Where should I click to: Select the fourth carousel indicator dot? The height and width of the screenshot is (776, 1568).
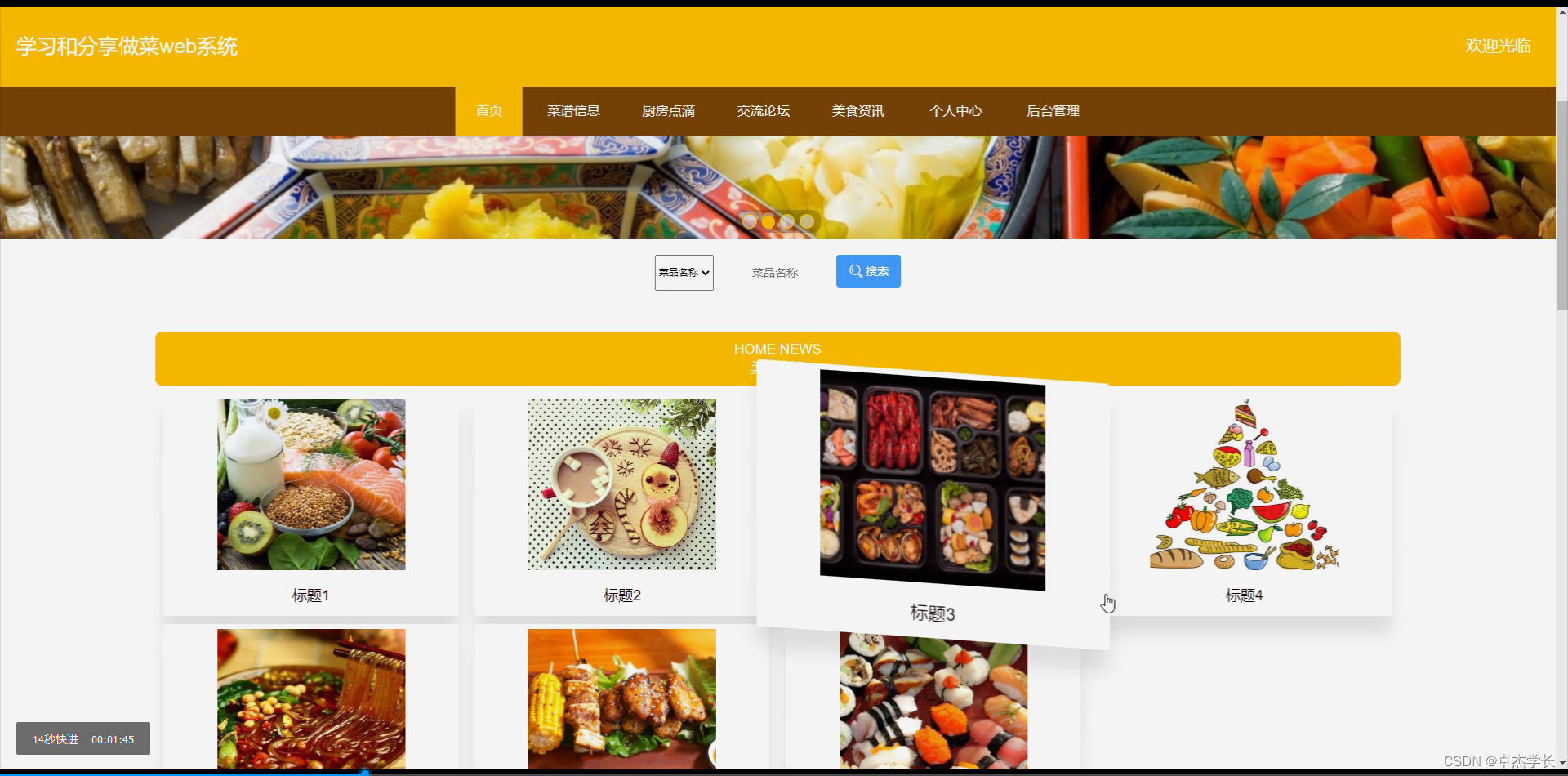coord(807,221)
